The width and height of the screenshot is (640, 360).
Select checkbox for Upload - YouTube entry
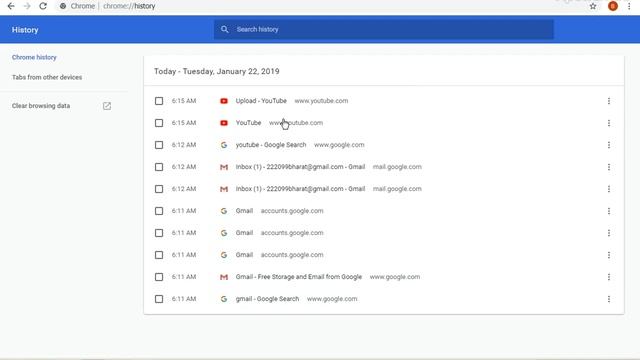coord(159,101)
